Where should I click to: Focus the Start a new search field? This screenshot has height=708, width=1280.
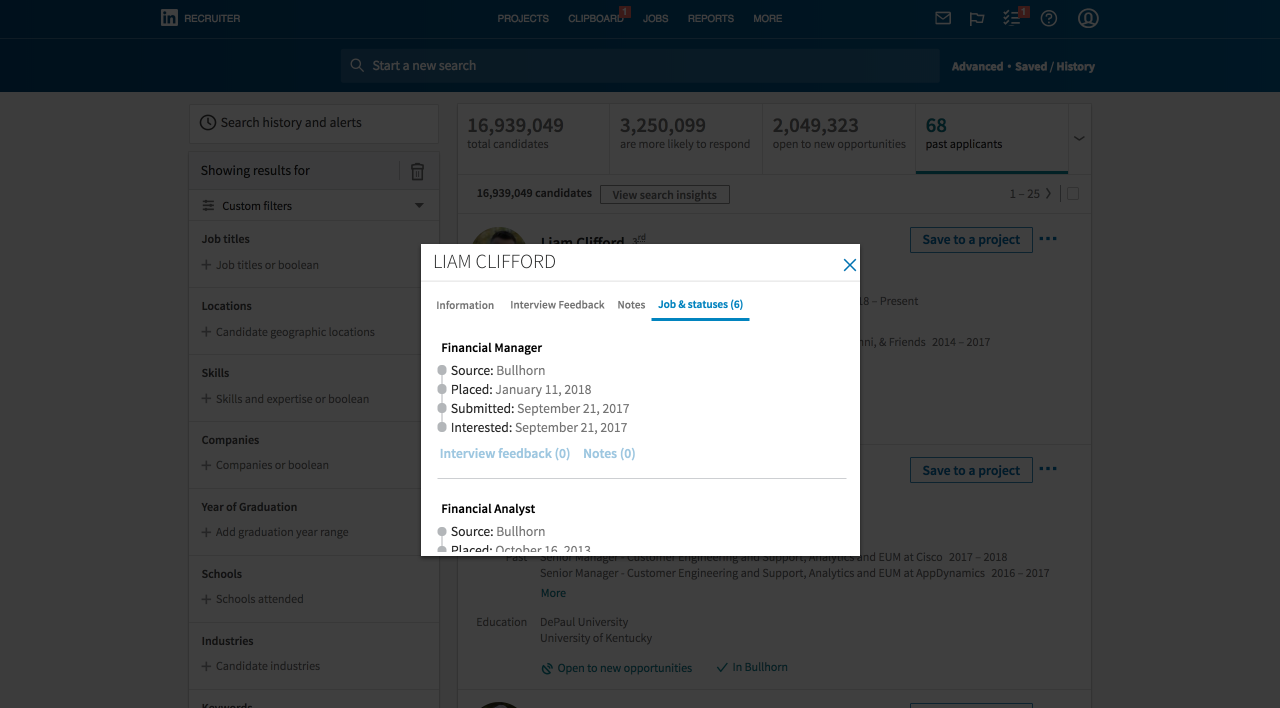[x=640, y=66]
